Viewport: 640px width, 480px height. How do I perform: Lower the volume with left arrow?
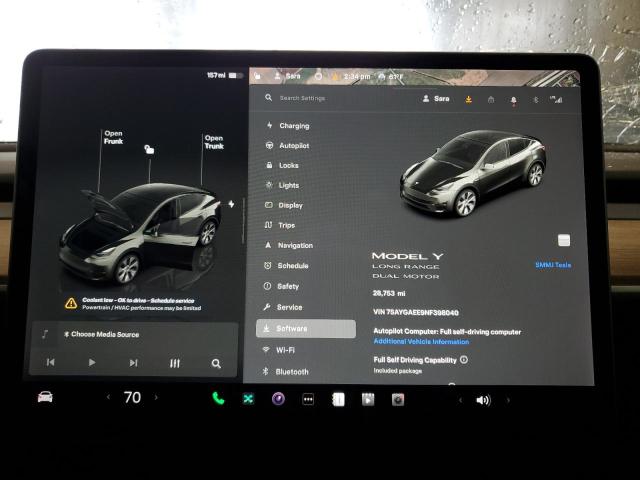pyautogui.click(x=460, y=400)
